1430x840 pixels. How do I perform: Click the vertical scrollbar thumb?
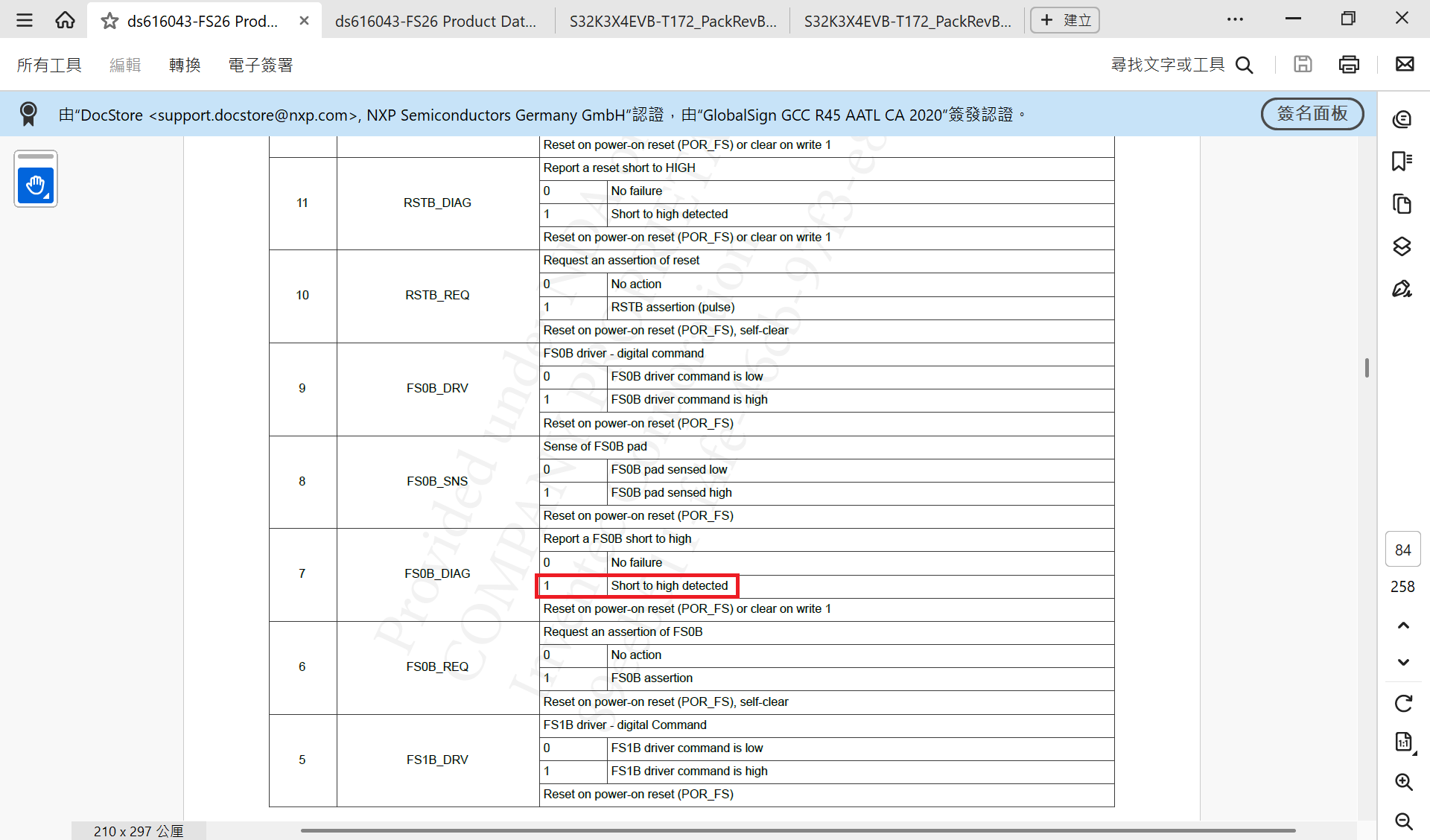point(1367,368)
